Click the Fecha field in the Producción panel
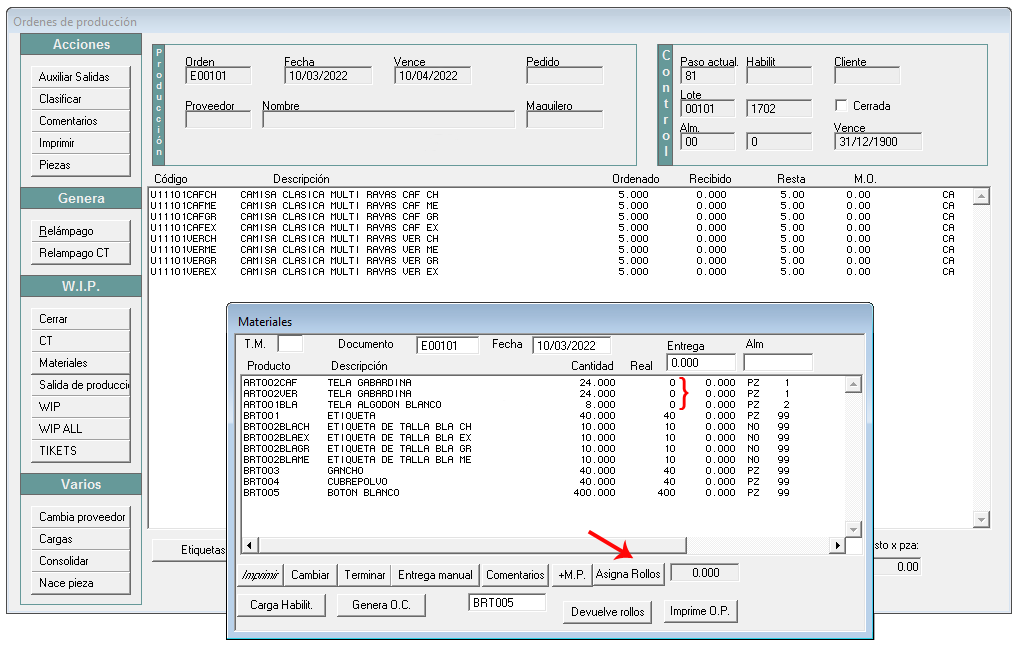Screen dimensions: 1025x649 click(328, 76)
